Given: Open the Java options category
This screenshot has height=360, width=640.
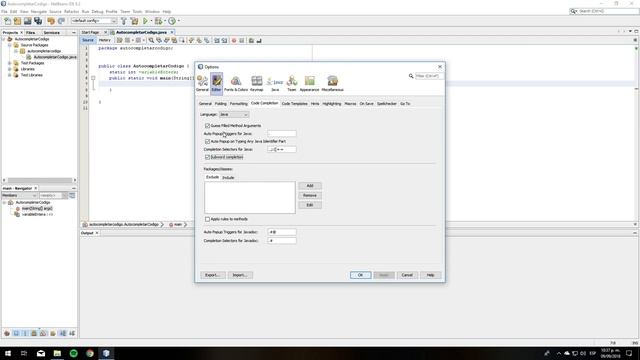Looking at the screenshot, I should click(x=275, y=83).
